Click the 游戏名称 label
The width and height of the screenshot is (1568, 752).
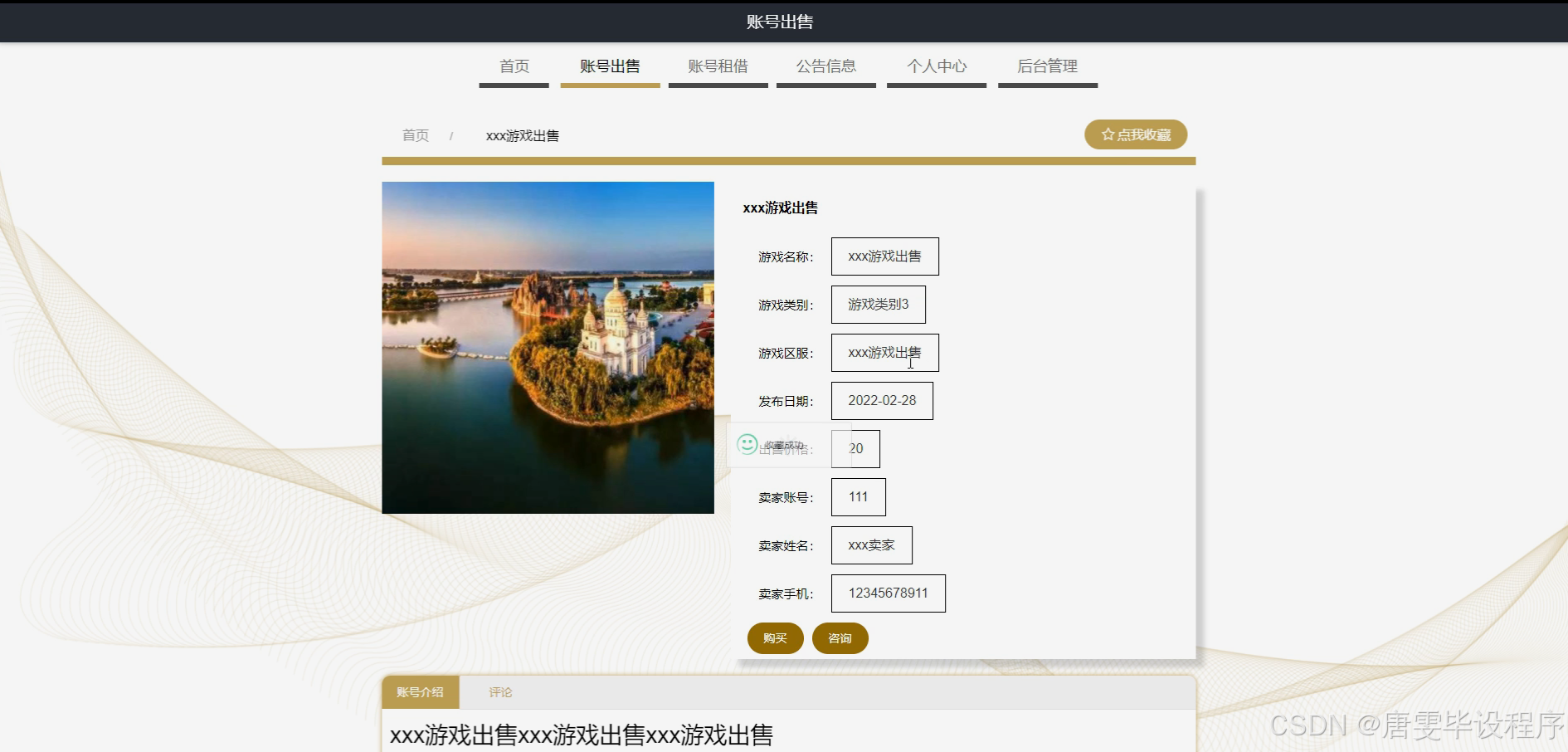tap(786, 257)
